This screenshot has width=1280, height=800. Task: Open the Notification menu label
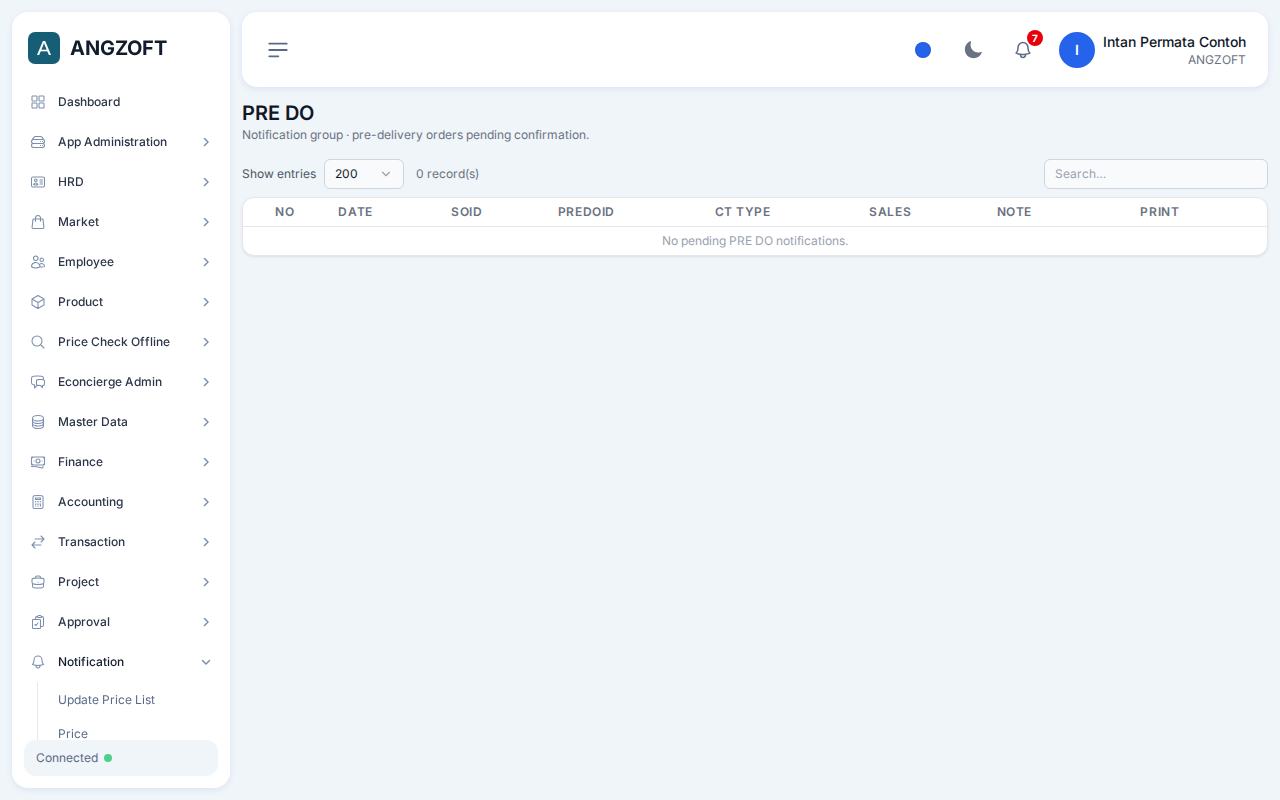coord(91,662)
